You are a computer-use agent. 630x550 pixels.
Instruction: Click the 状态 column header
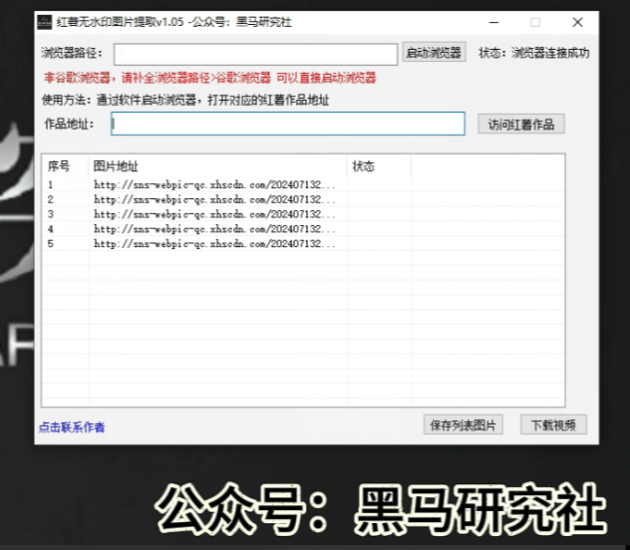379,166
